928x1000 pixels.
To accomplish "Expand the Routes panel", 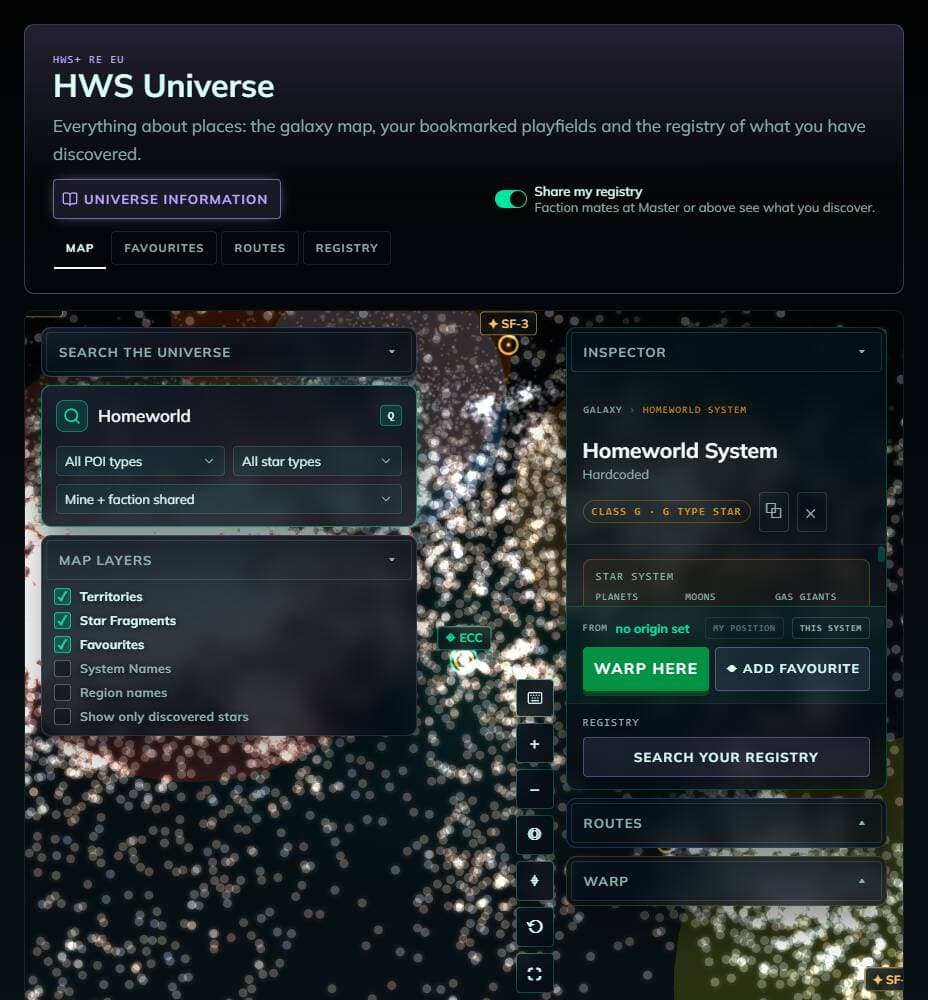I will pyautogui.click(x=726, y=823).
